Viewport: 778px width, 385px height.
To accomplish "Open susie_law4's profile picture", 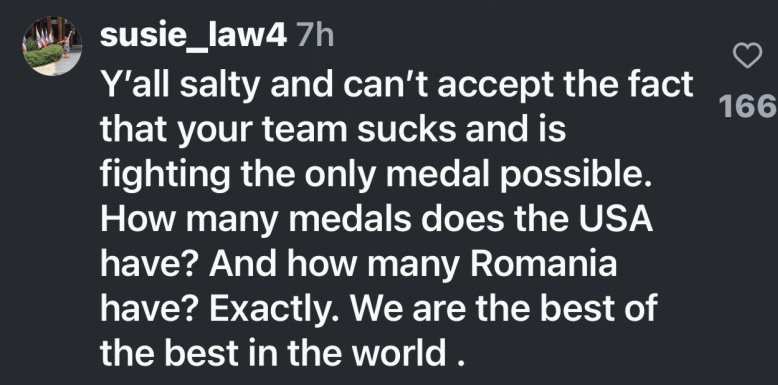I will coord(52,46).
